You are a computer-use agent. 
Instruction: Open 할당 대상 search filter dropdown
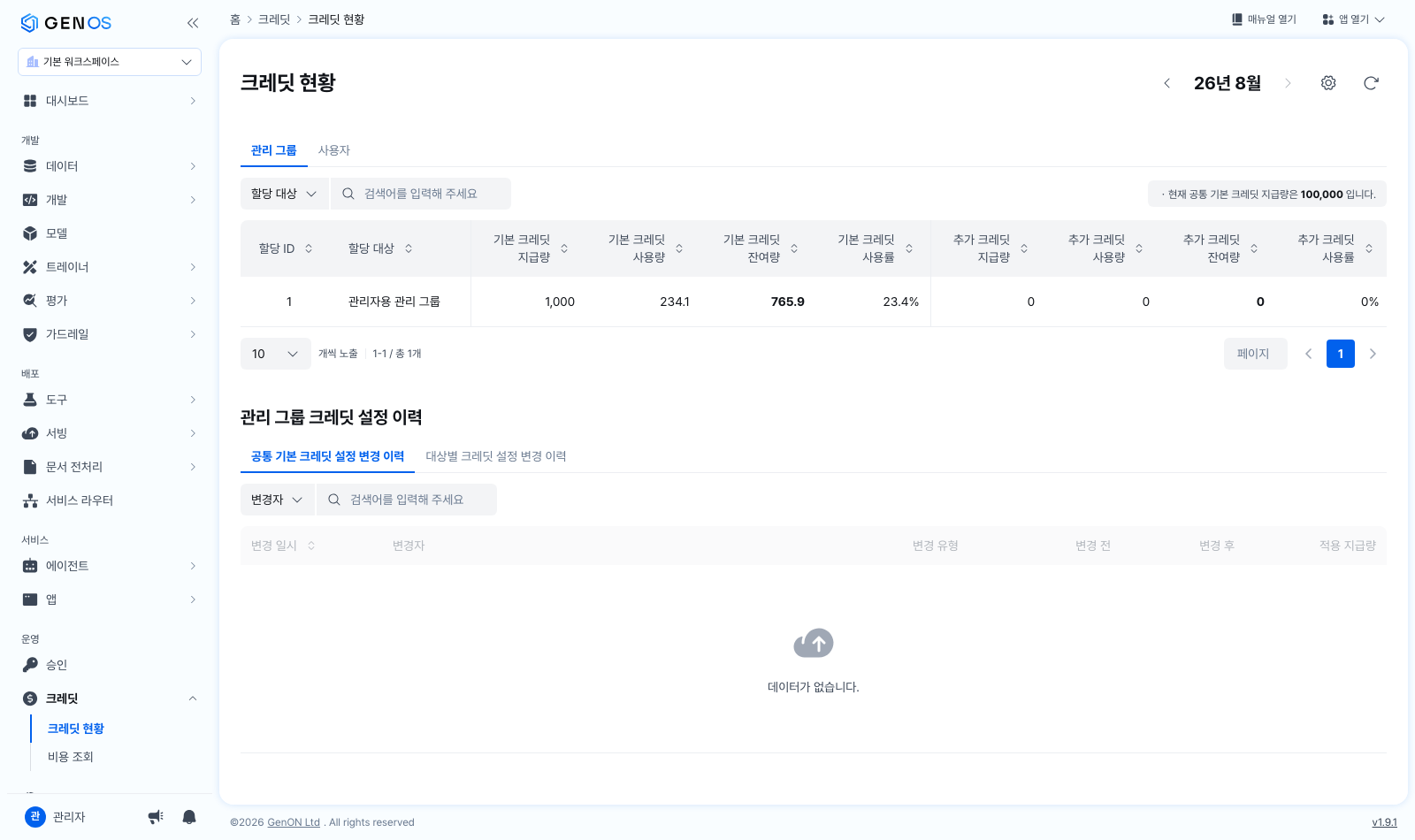click(284, 194)
